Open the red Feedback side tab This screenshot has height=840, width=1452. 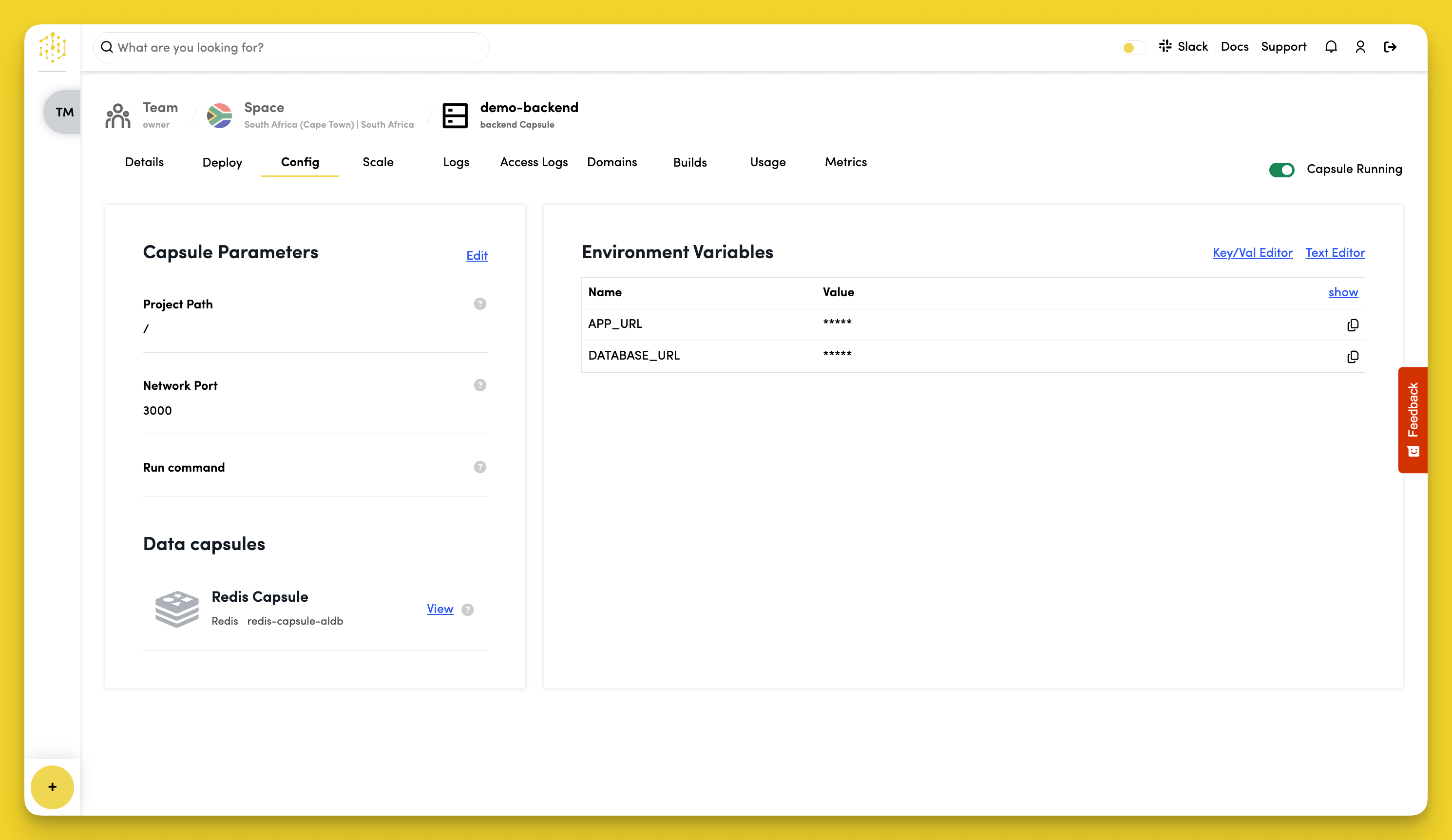pyautogui.click(x=1412, y=420)
